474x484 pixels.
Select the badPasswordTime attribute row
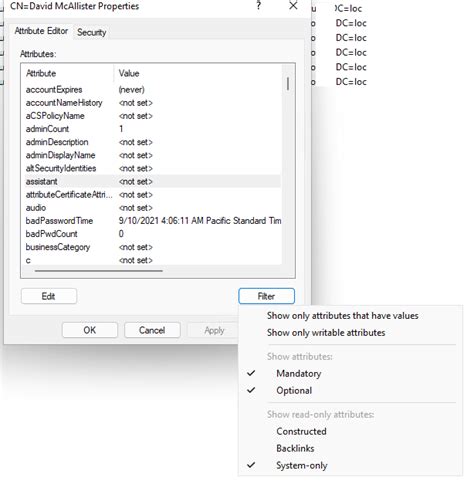153,221
